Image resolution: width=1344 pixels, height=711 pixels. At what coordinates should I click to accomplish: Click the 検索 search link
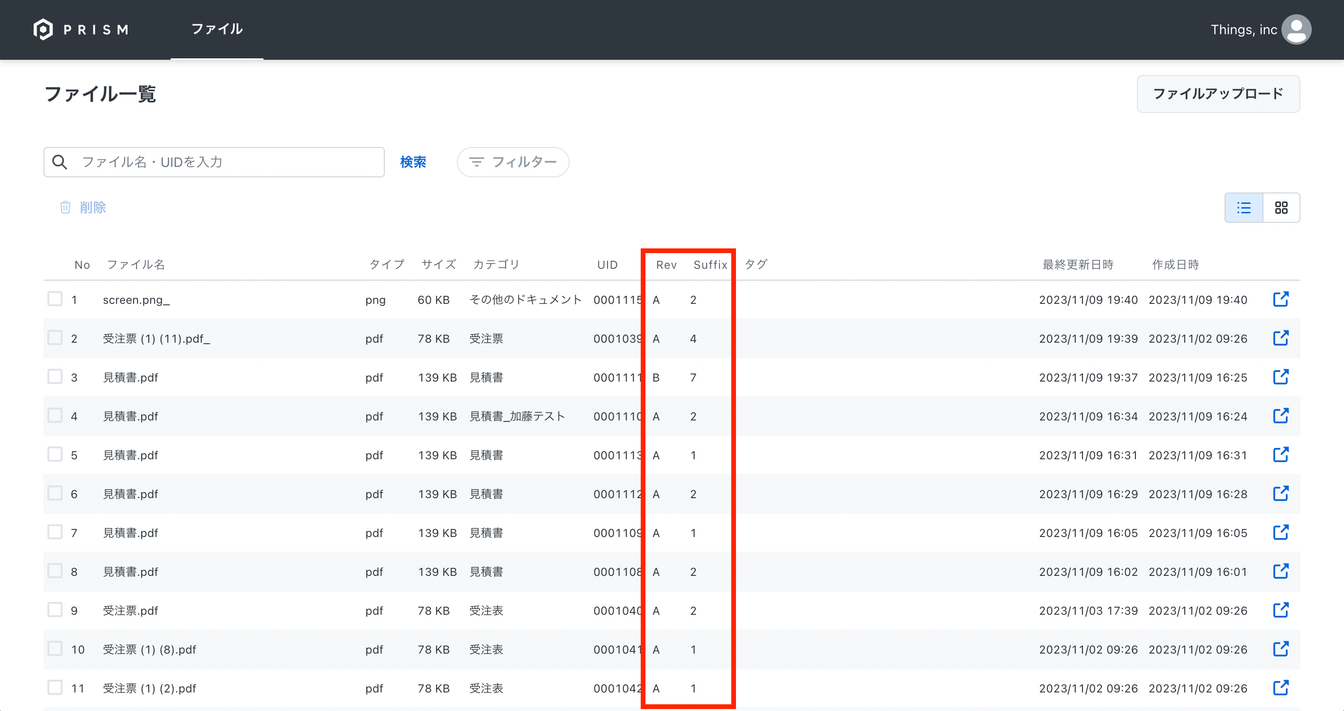coord(413,162)
